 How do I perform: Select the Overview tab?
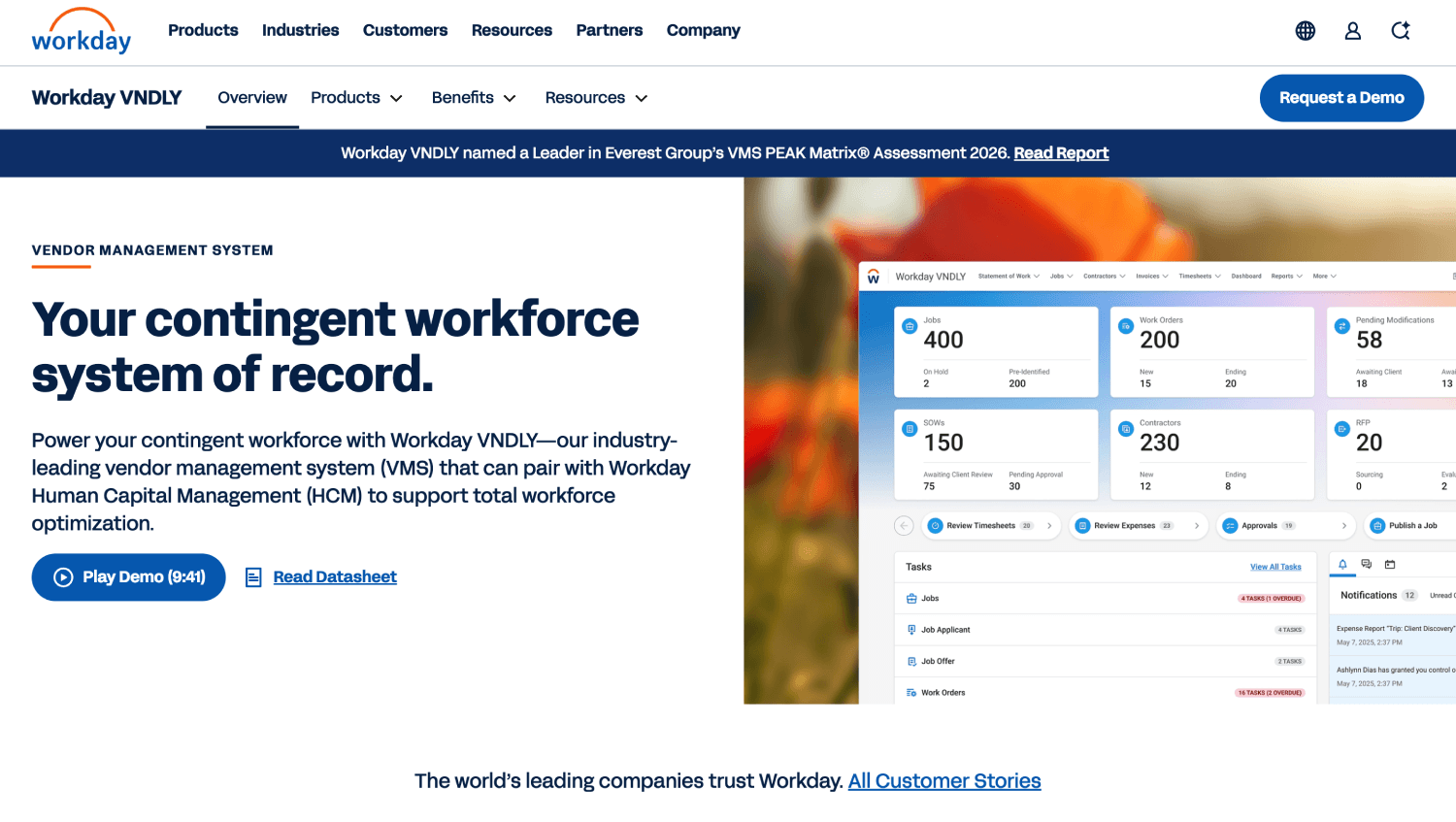click(x=252, y=98)
